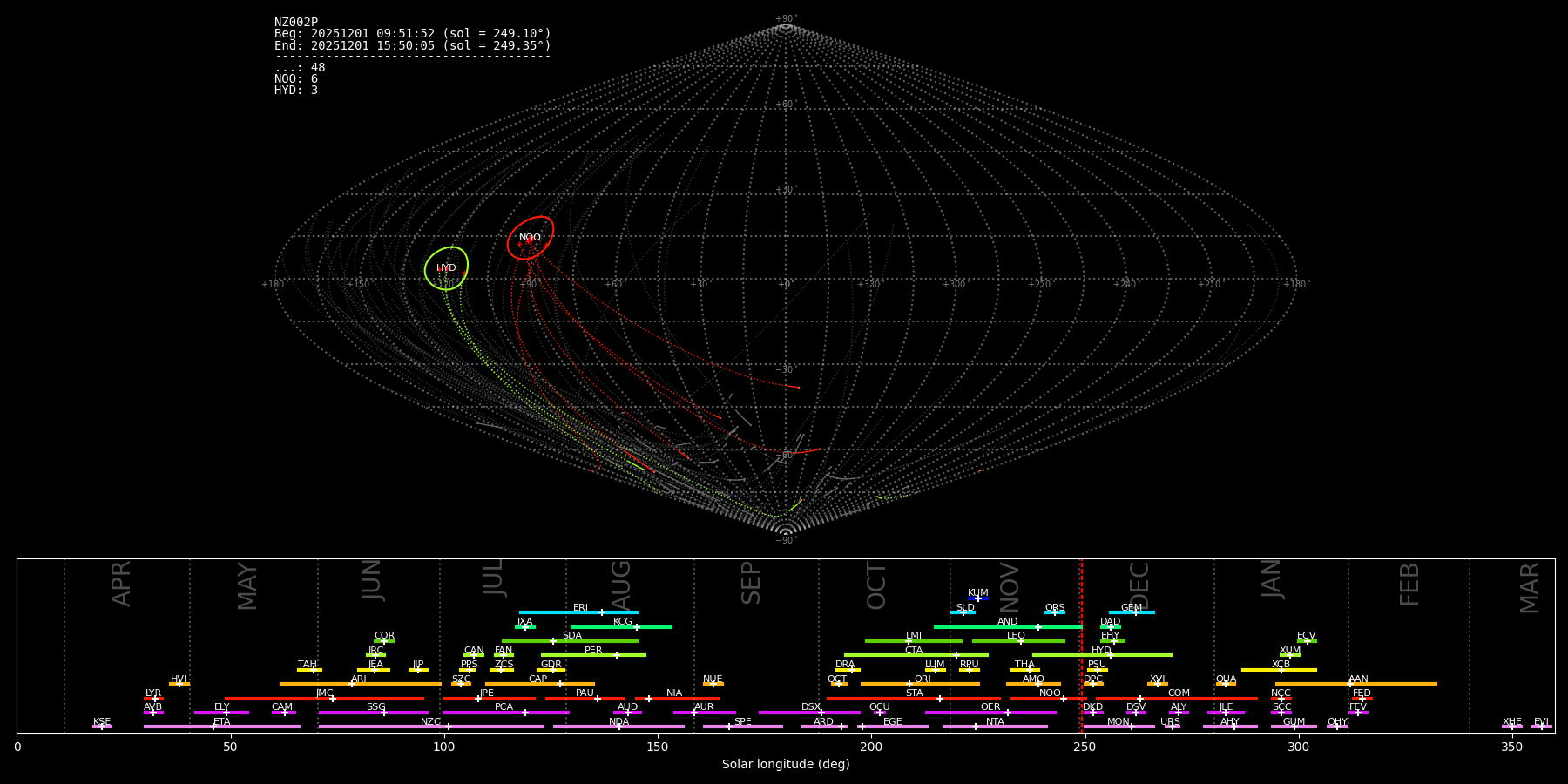Viewport: 1568px width, 784px height.
Task: Click the CTA shower label in timeline
Action: (x=914, y=651)
